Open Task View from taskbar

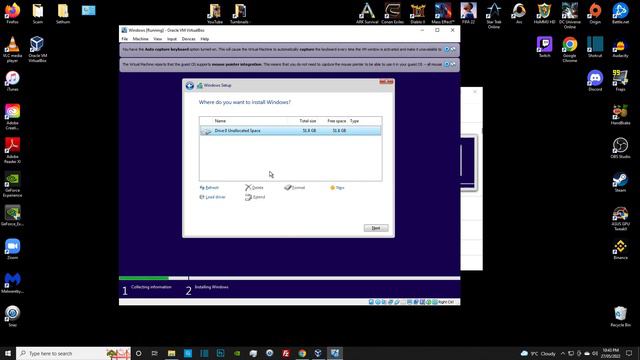(155, 353)
